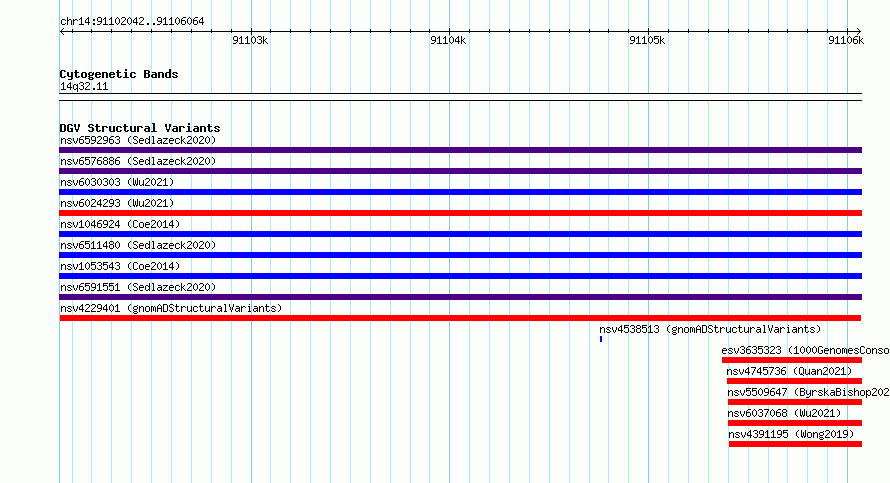Select the 14q32.11 band label
This screenshot has width=890, height=483.
84,86
